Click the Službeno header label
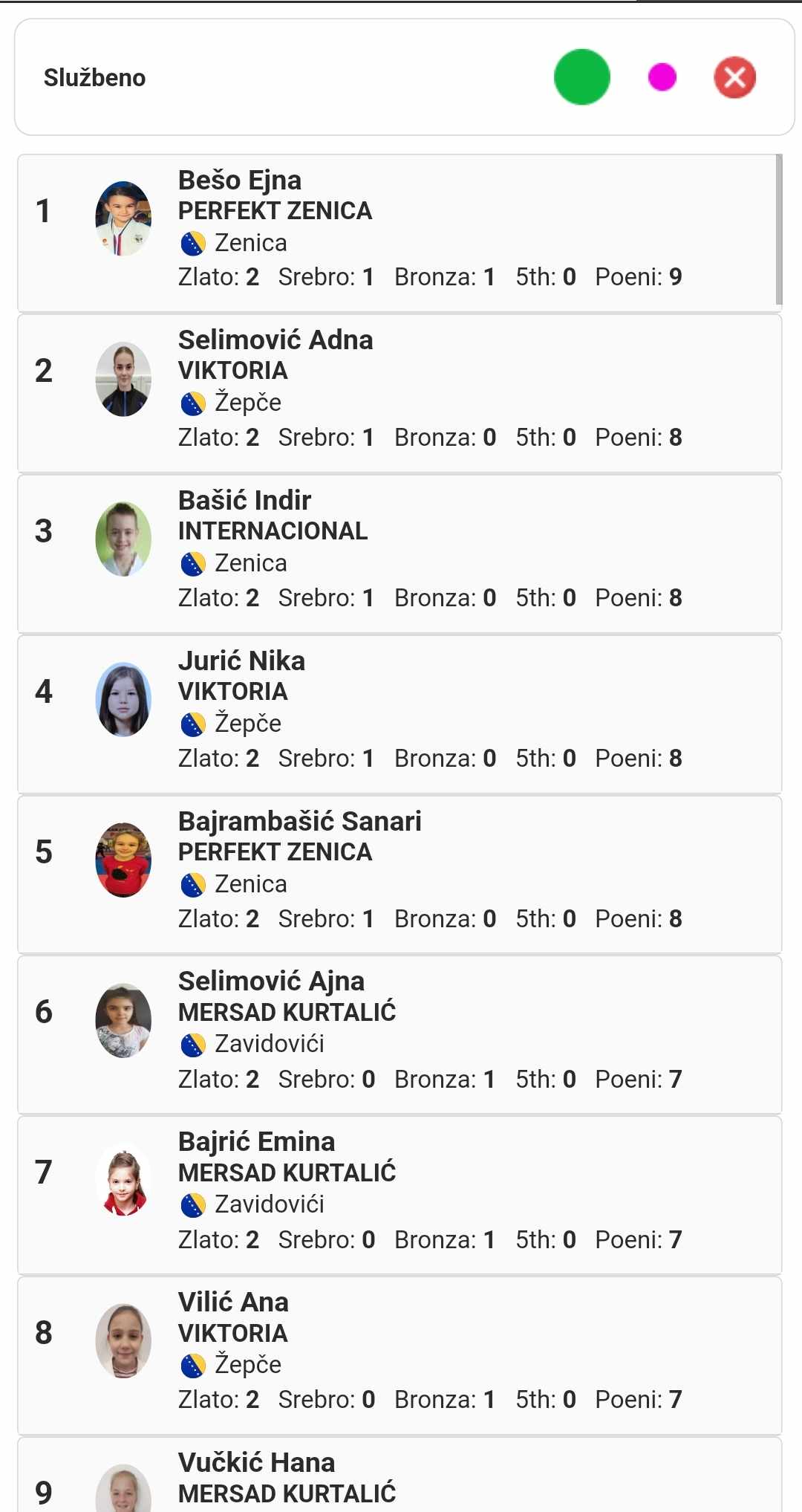The height and width of the screenshot is (1512, 802). tap(94, 77)
